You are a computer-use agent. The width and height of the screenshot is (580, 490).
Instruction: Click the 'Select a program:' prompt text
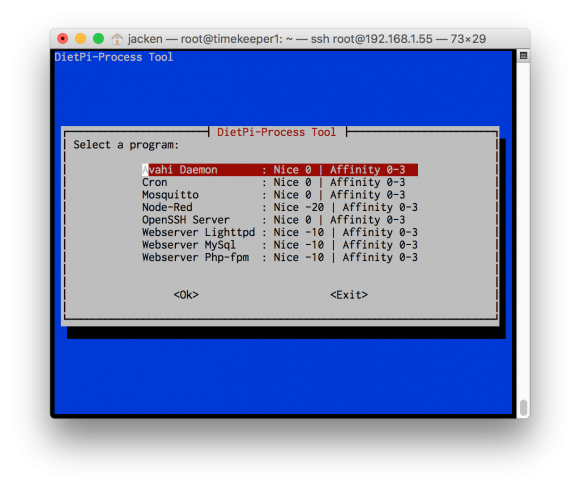(x=126, y=145)
